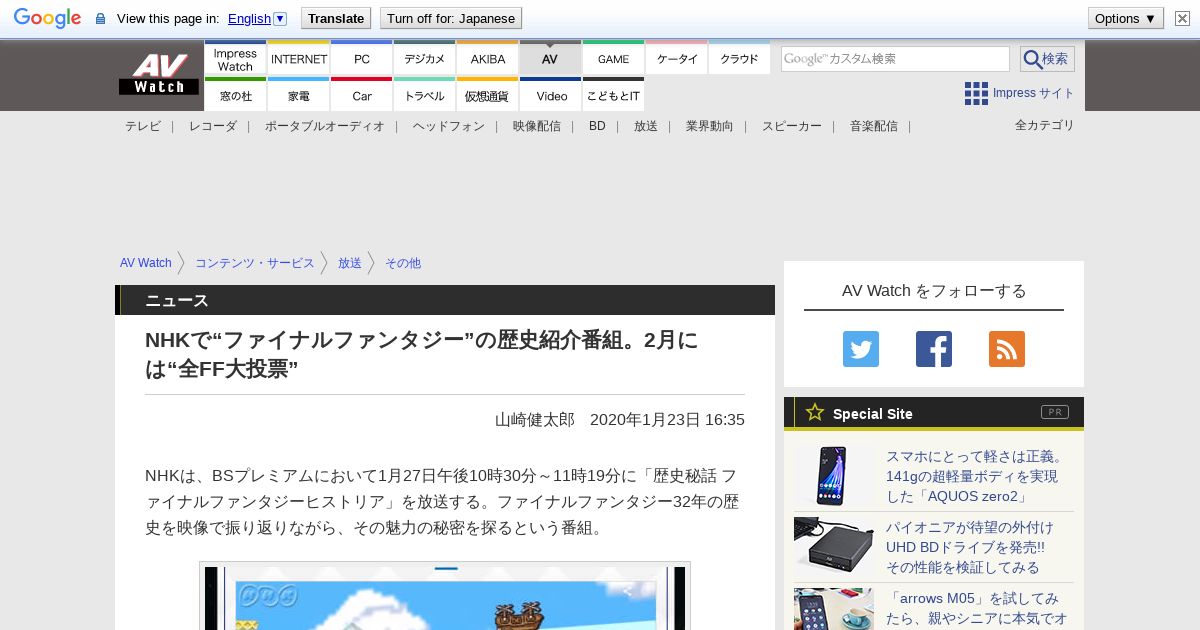Go to the ポータブルオーディオ category
The width and height of the screenshot is (1200, 630).
point(324,126)
